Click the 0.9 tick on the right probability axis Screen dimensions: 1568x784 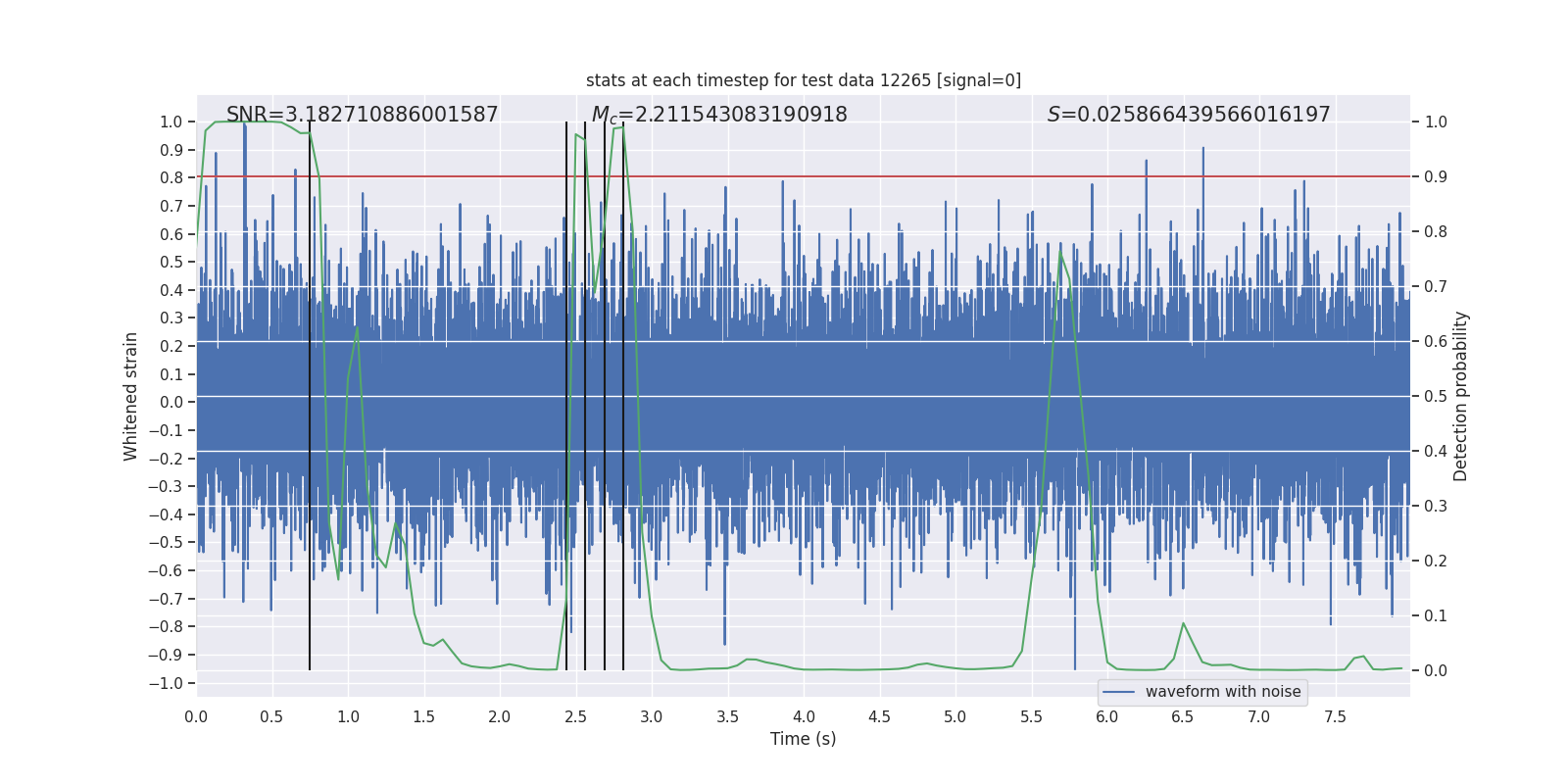(1435, 176)
